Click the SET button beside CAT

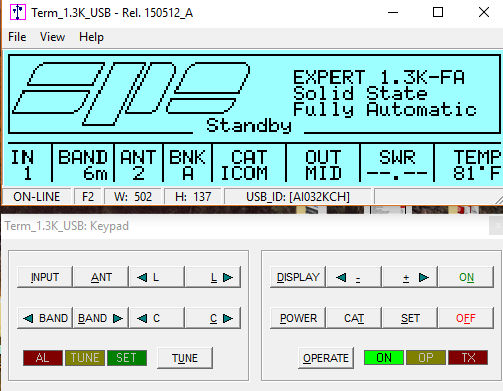[x=410, y=318]
